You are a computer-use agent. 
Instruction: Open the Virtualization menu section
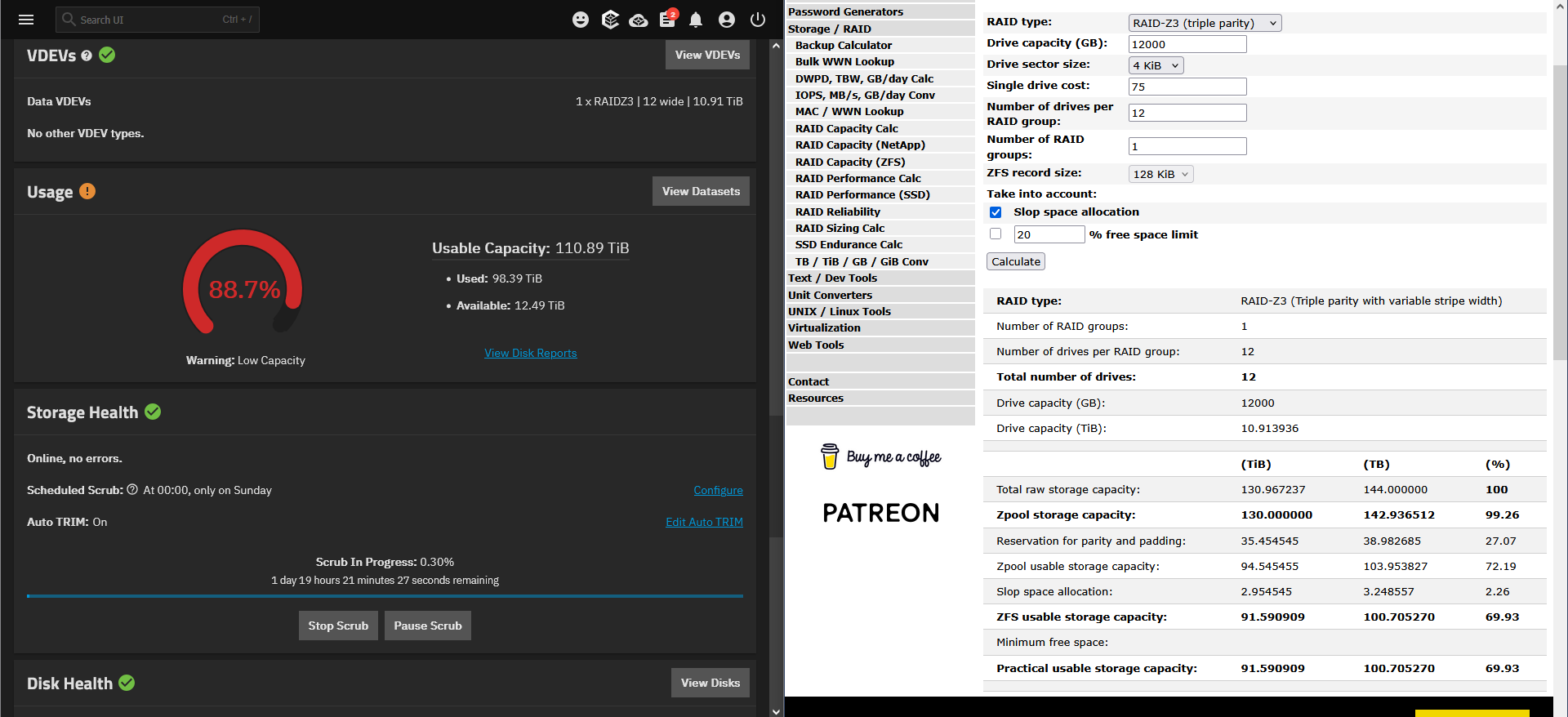pos(880,327)
